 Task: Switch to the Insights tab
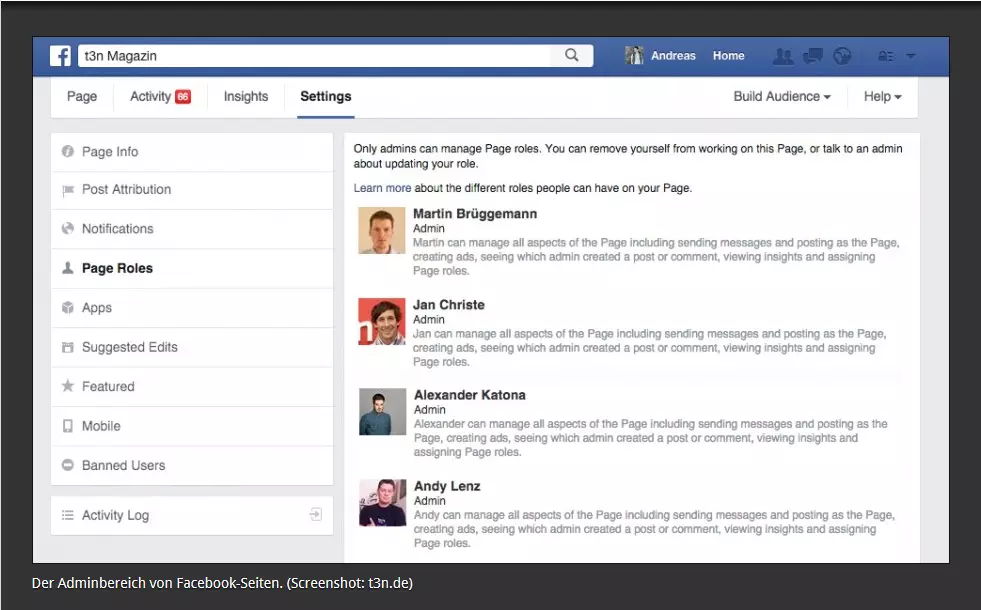[246, 97]
